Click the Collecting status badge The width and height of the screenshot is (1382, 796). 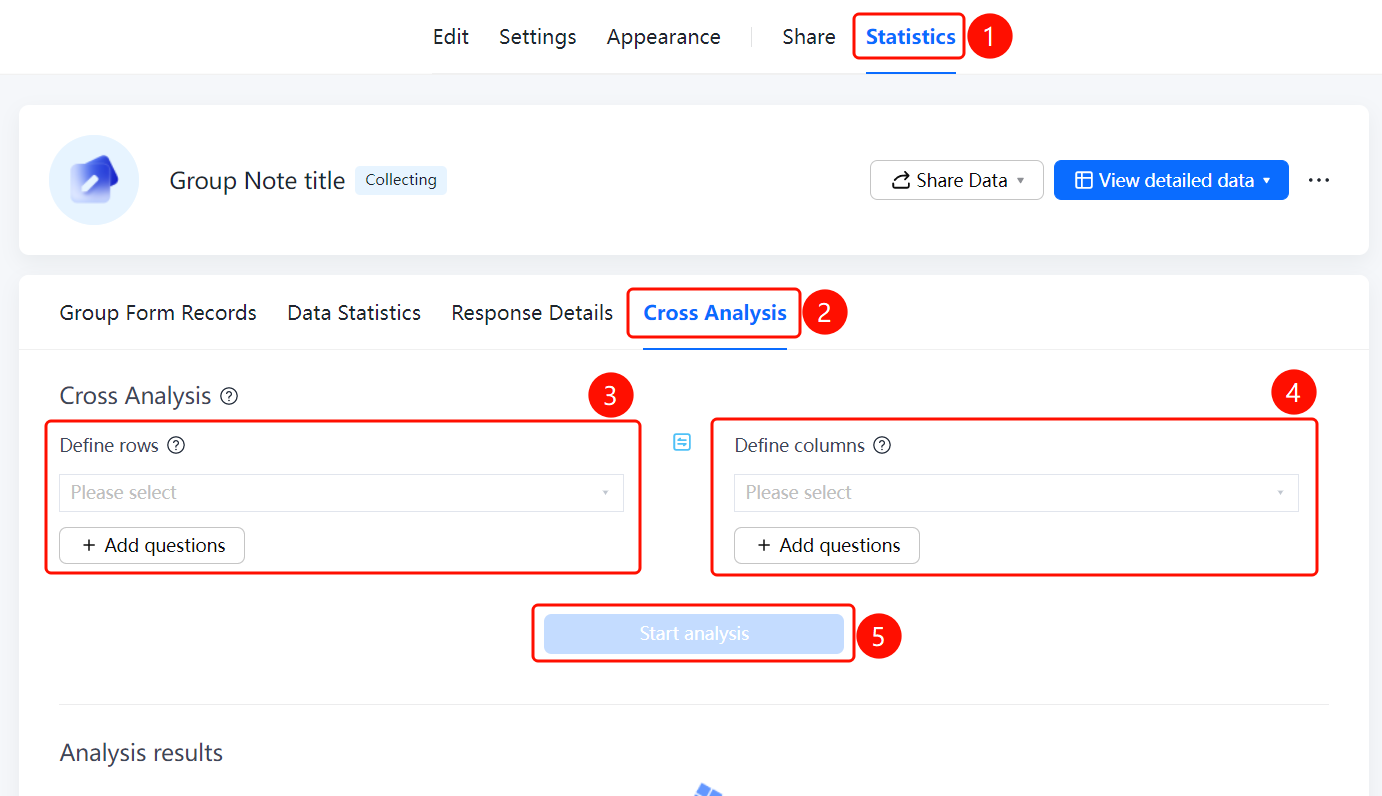(401, 180)
